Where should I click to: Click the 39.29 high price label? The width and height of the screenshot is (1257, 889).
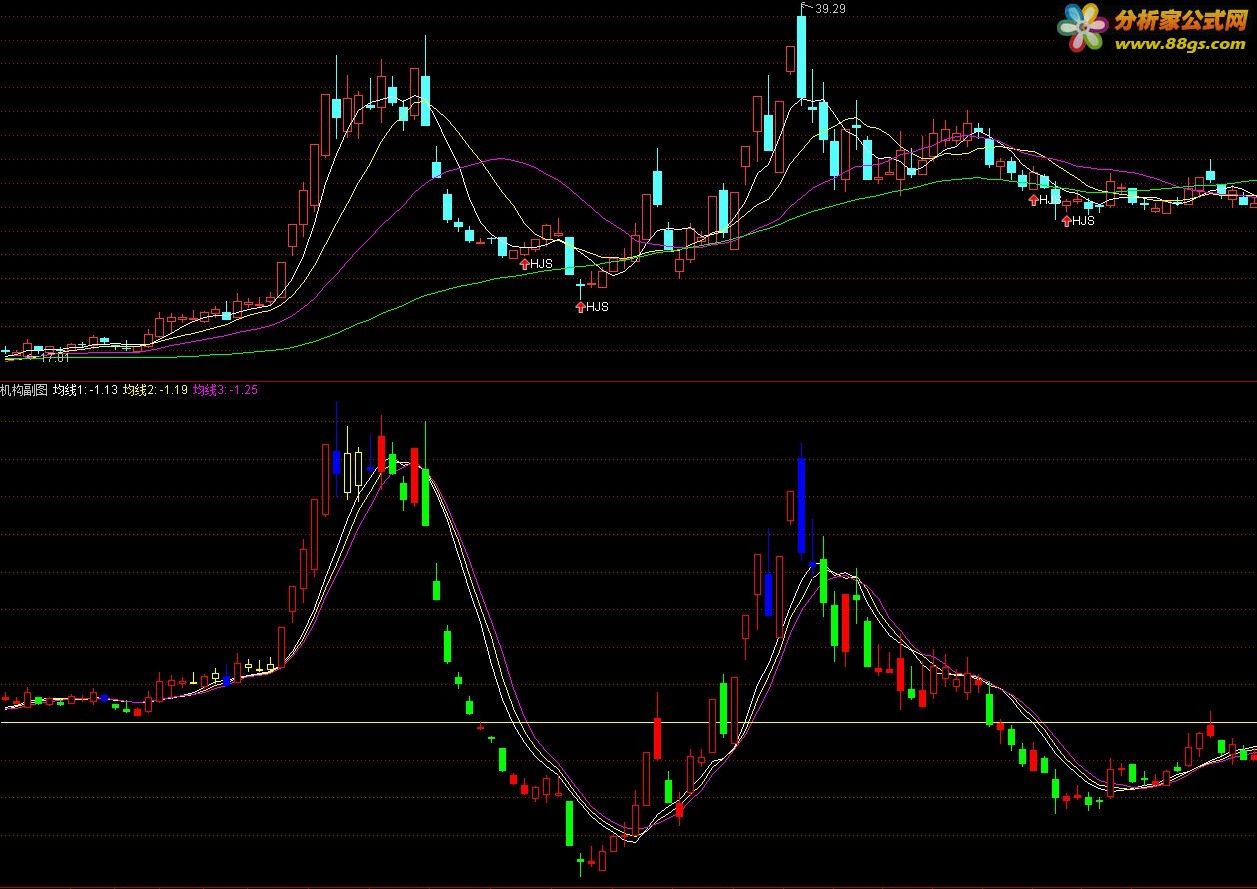tap(830, 8)
